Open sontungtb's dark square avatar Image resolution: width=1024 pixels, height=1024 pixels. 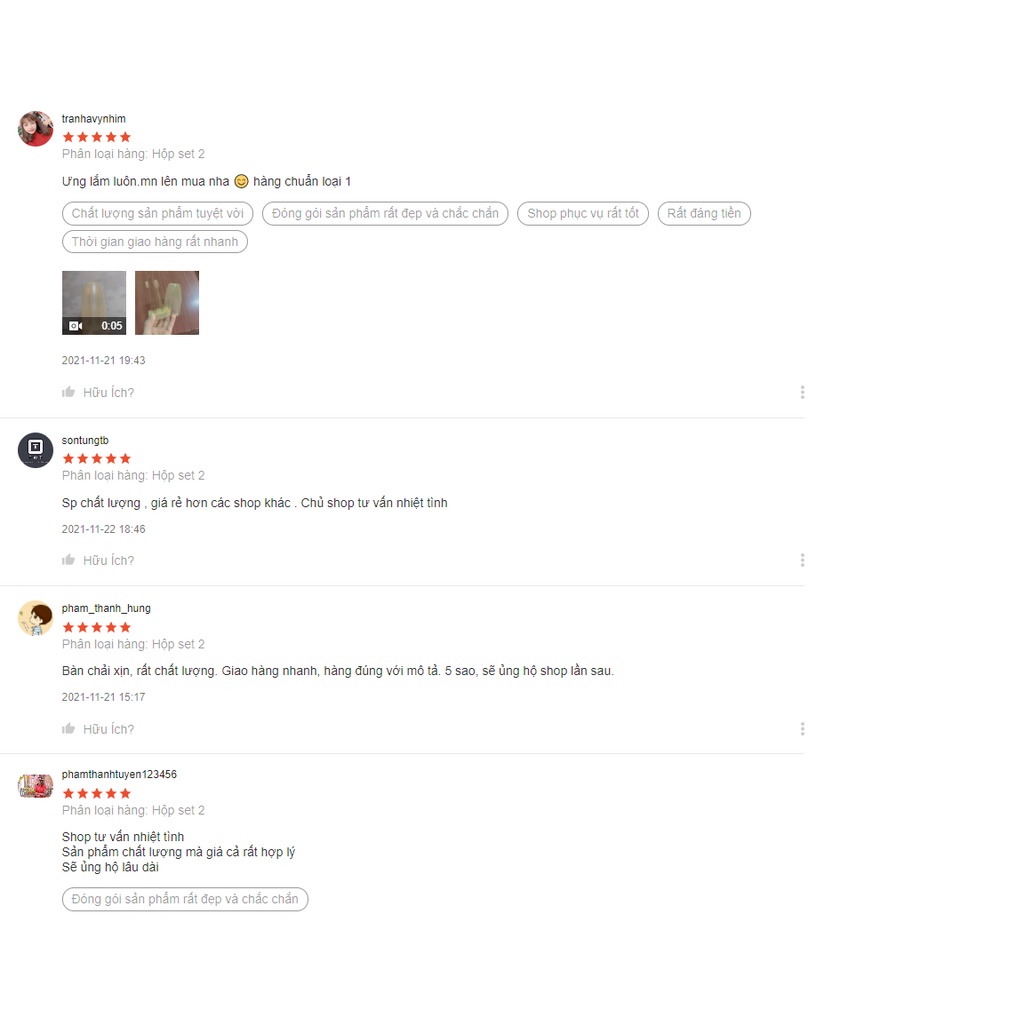pyautogui.click(x=35, y=450)
